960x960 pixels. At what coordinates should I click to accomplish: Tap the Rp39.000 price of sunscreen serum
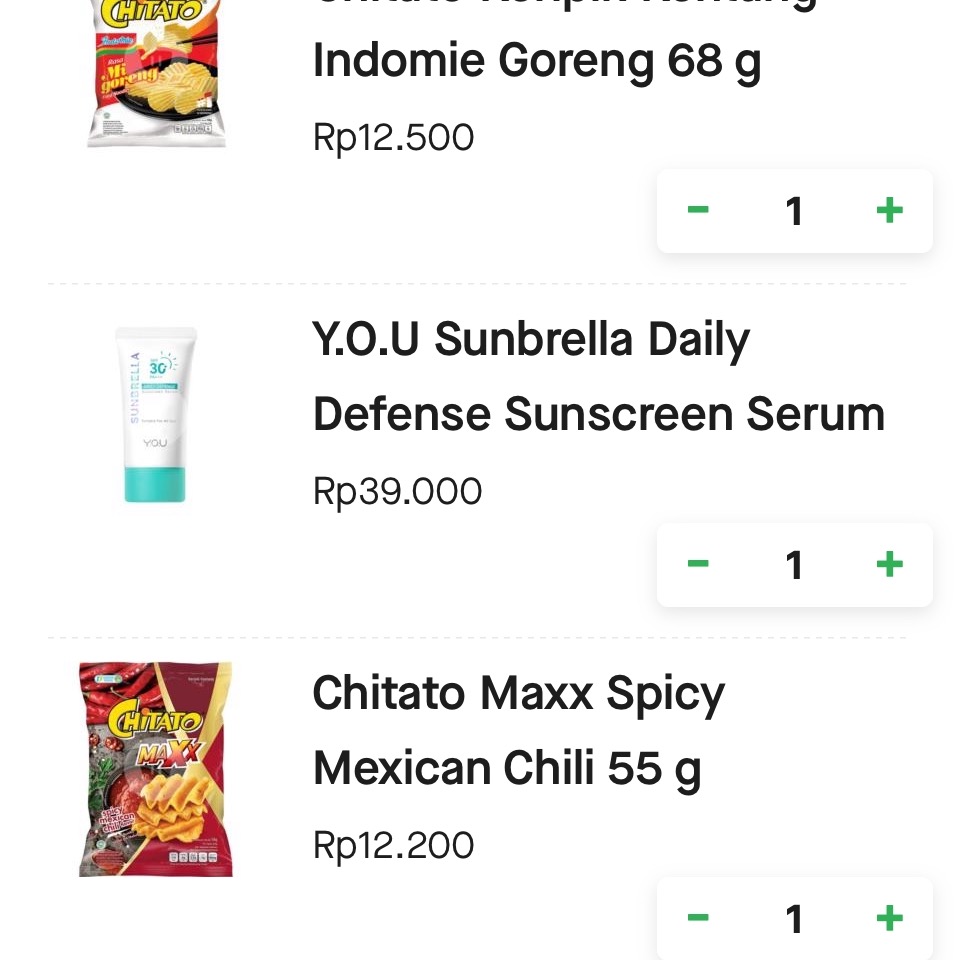pos(397,491)
